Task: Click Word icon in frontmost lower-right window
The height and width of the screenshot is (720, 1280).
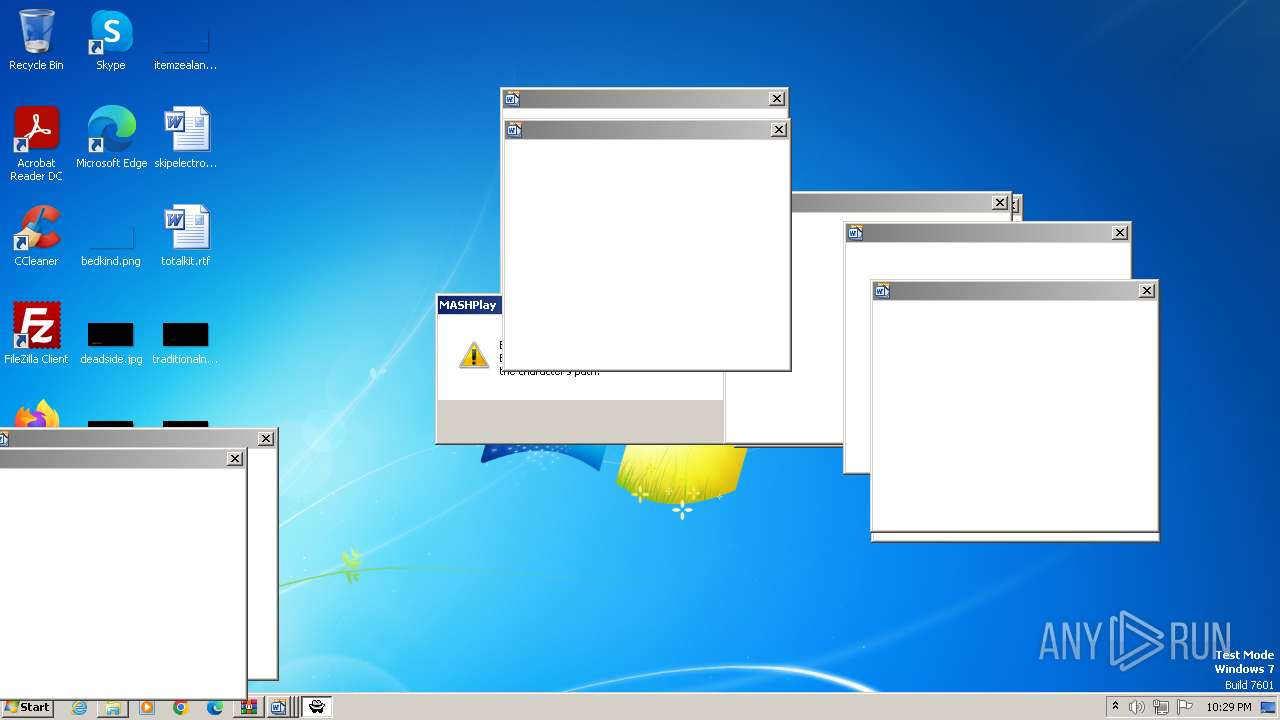Action: click(x=882, y=291)
